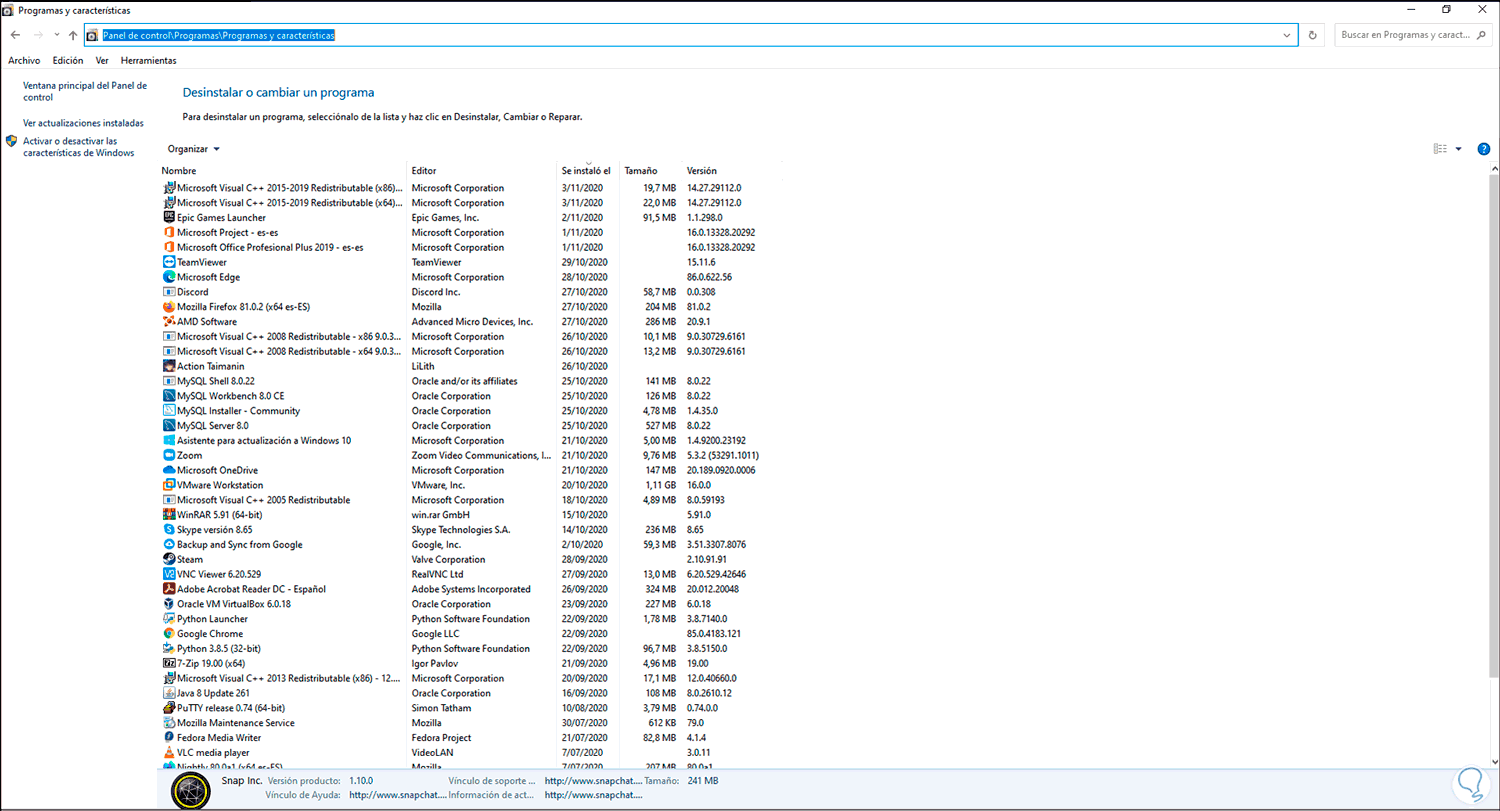
Task: Select the Google Chrome icon in the list
Action: [x=169, y=633]
